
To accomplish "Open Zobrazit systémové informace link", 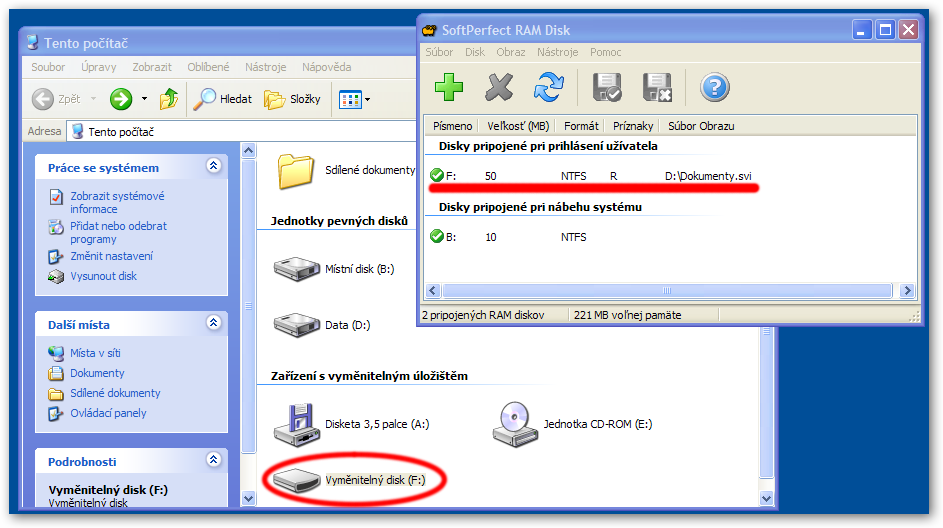I will click(117, 203).
